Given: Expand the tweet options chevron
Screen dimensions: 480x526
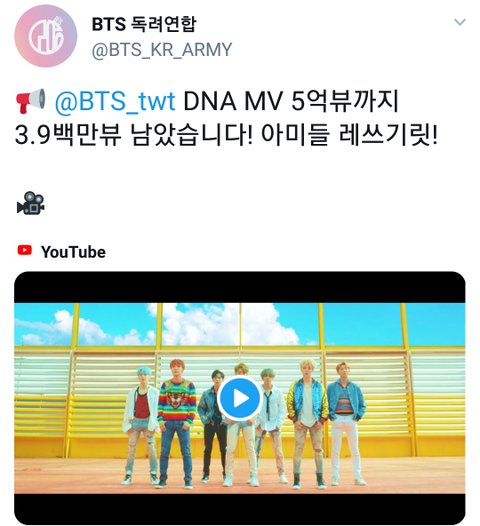Looking at the screenshot, I should click(460, 22).
